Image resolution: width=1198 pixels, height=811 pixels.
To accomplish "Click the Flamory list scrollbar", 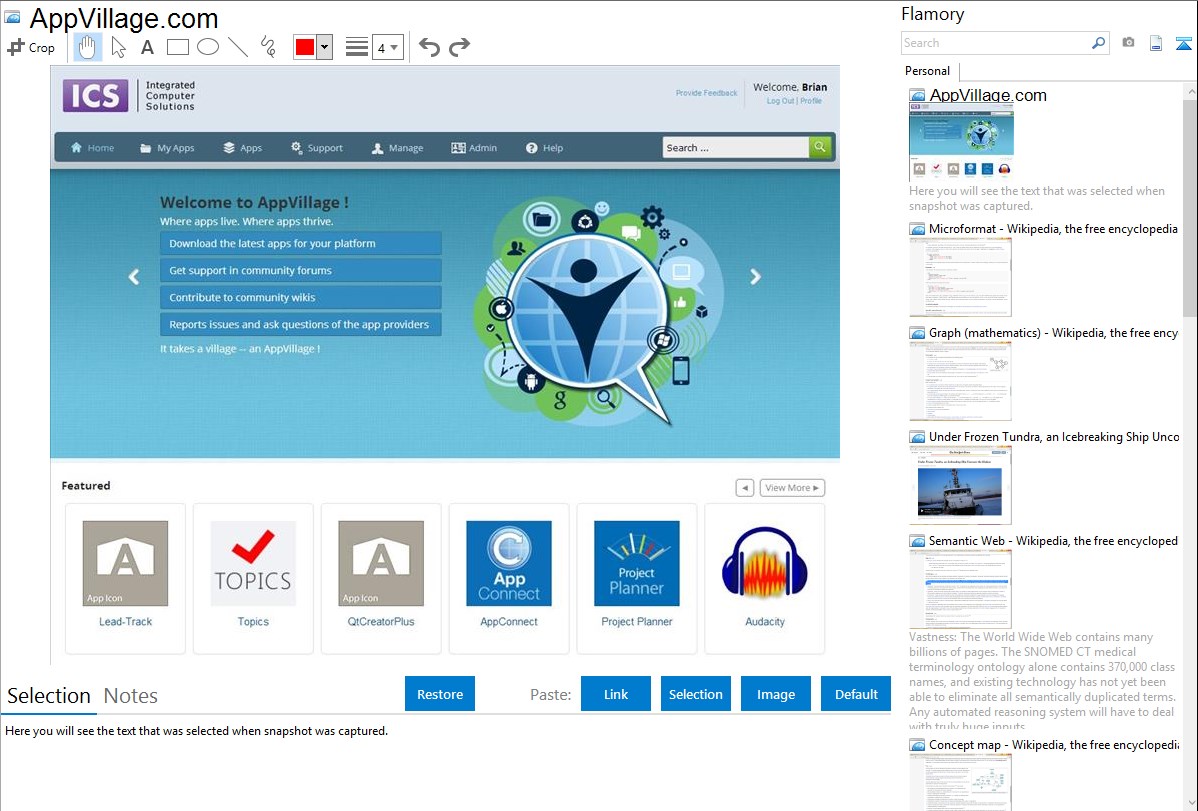I will click(x=1190, y=206).
